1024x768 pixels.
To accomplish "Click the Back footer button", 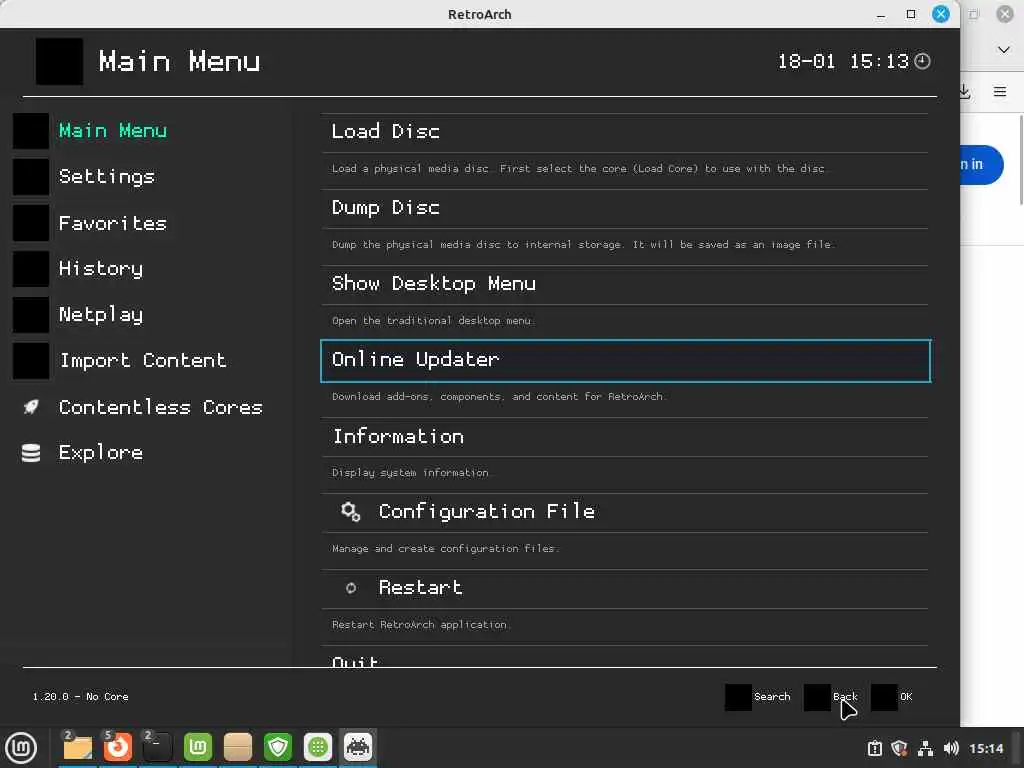I will point(831,697).
